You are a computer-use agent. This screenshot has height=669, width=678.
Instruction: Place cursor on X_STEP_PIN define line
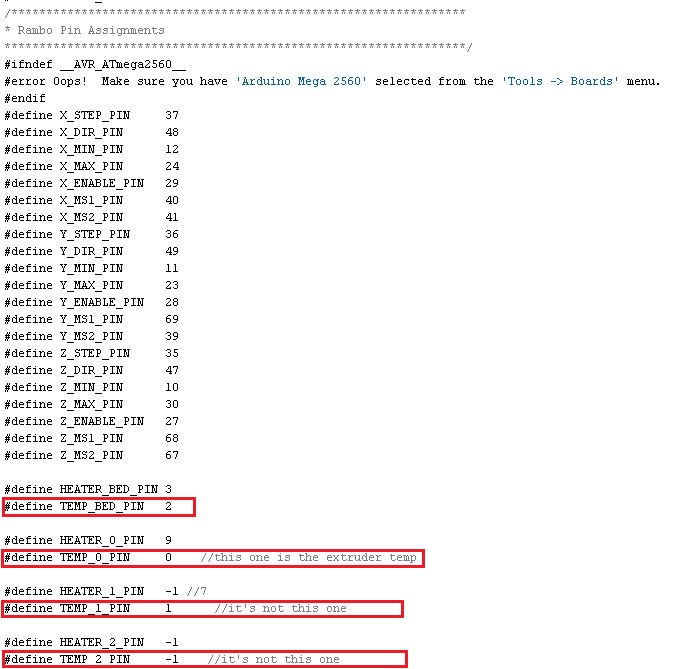click(x=90, y=115)
